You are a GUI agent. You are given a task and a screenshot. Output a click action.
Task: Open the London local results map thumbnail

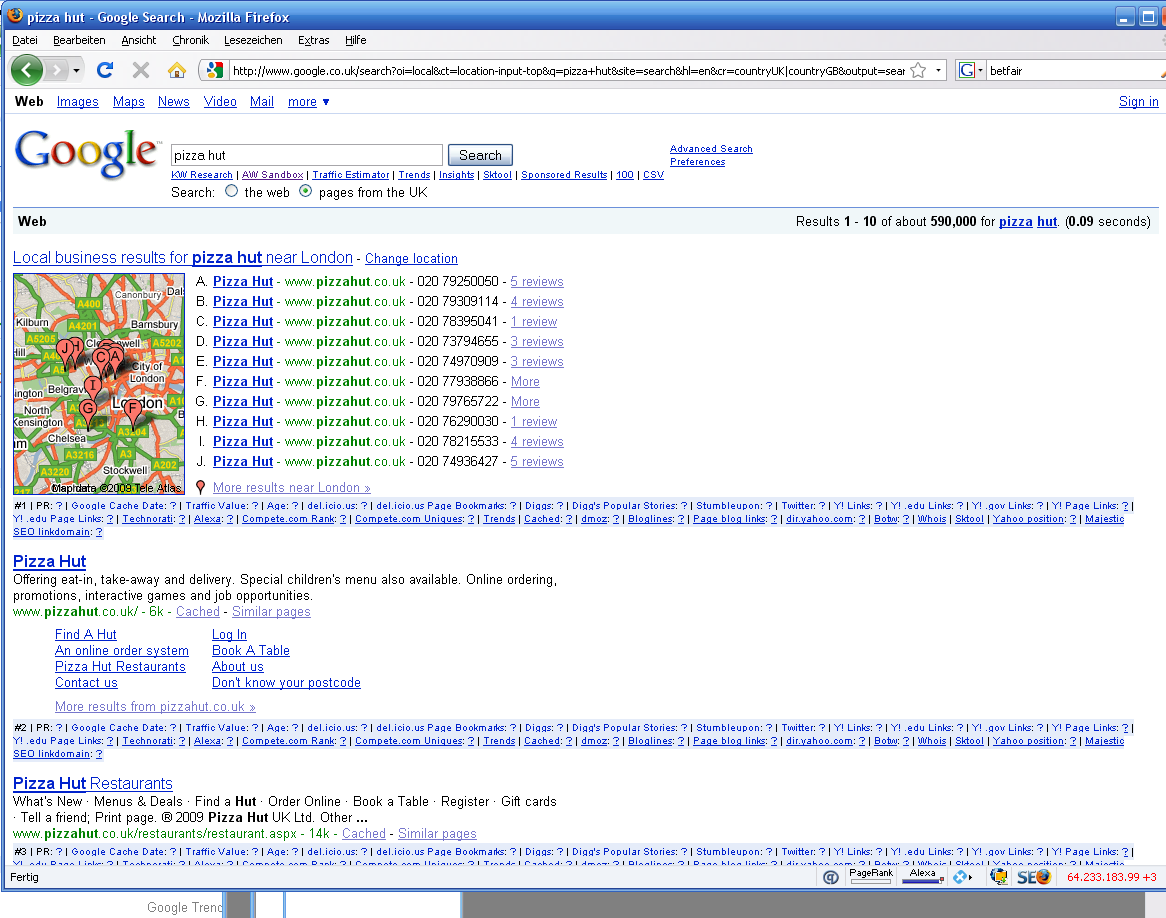(99, 384)
